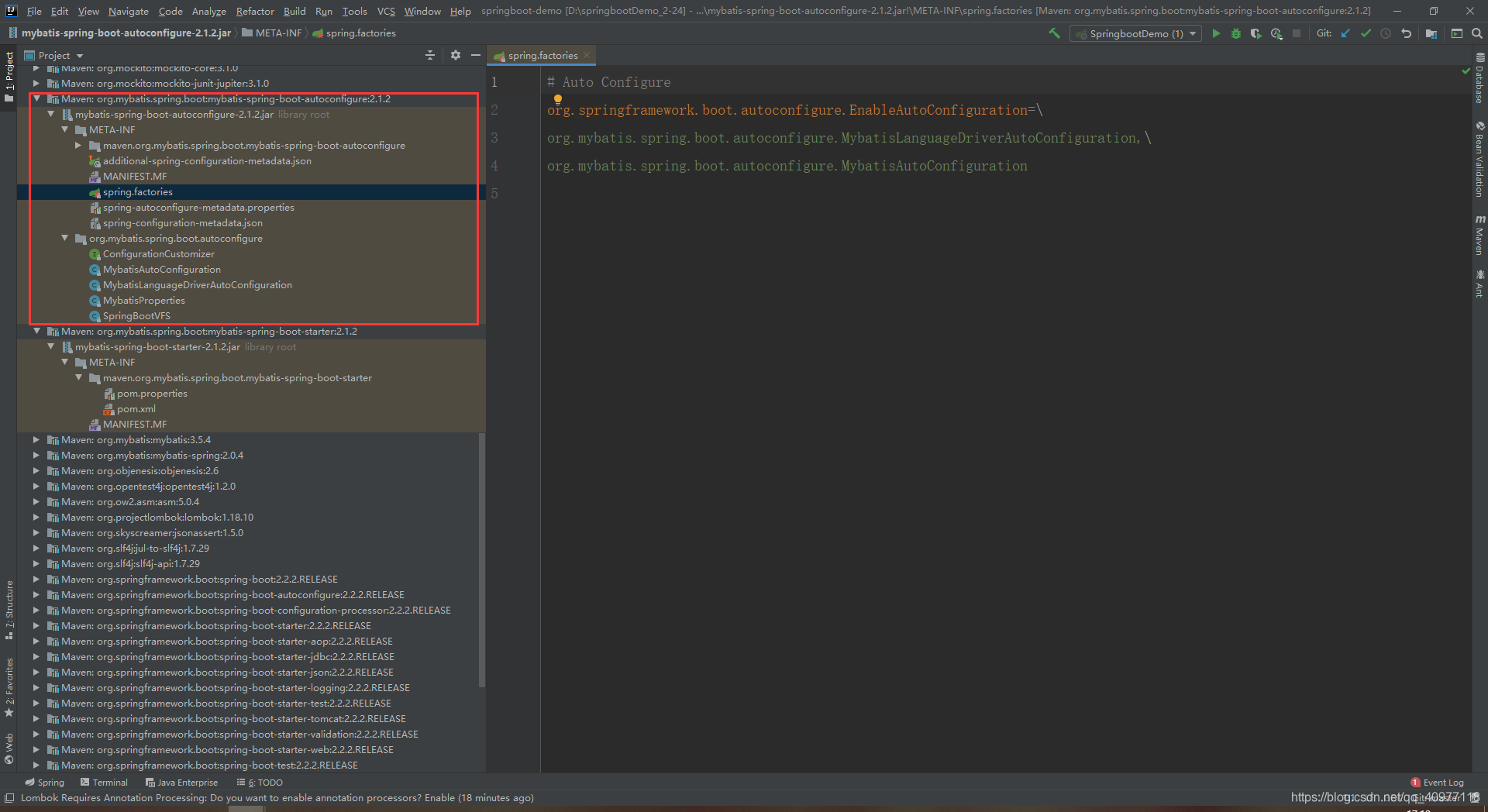Viewport: 1488px width, 812px height.
Task: Open SpringbootDemo (1) run configuration dropdown
Action: point(1135,33)
